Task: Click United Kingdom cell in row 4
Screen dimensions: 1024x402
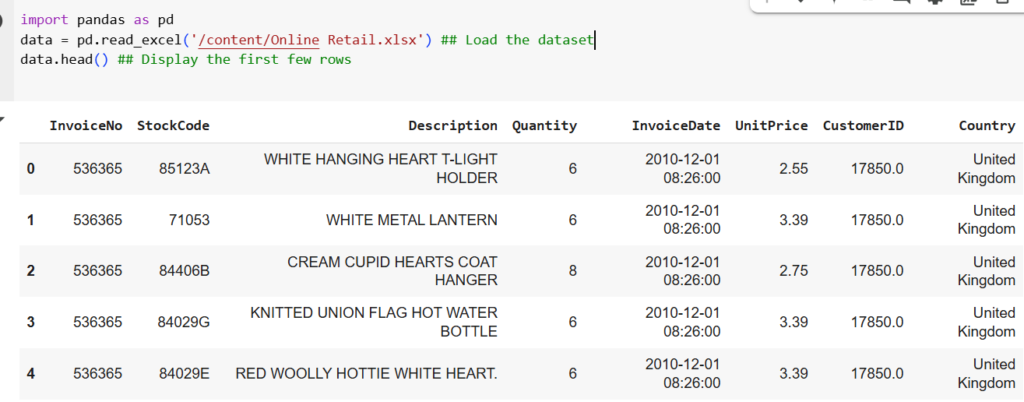Action: [x=987, y=373]
